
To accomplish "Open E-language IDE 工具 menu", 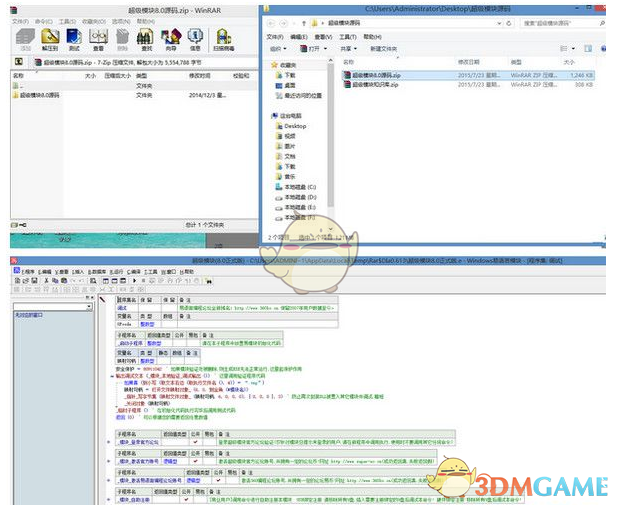I will (x=150, y=272).
